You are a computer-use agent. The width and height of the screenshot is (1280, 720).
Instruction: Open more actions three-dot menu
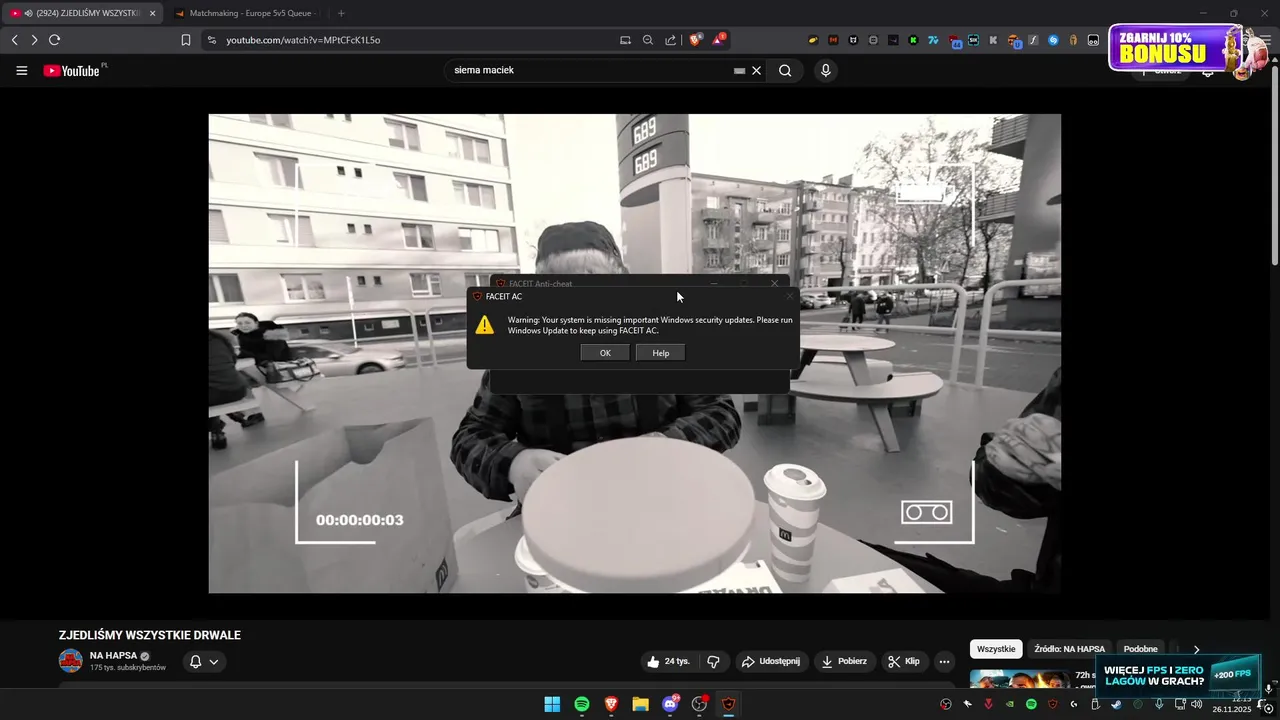(944, 661)
